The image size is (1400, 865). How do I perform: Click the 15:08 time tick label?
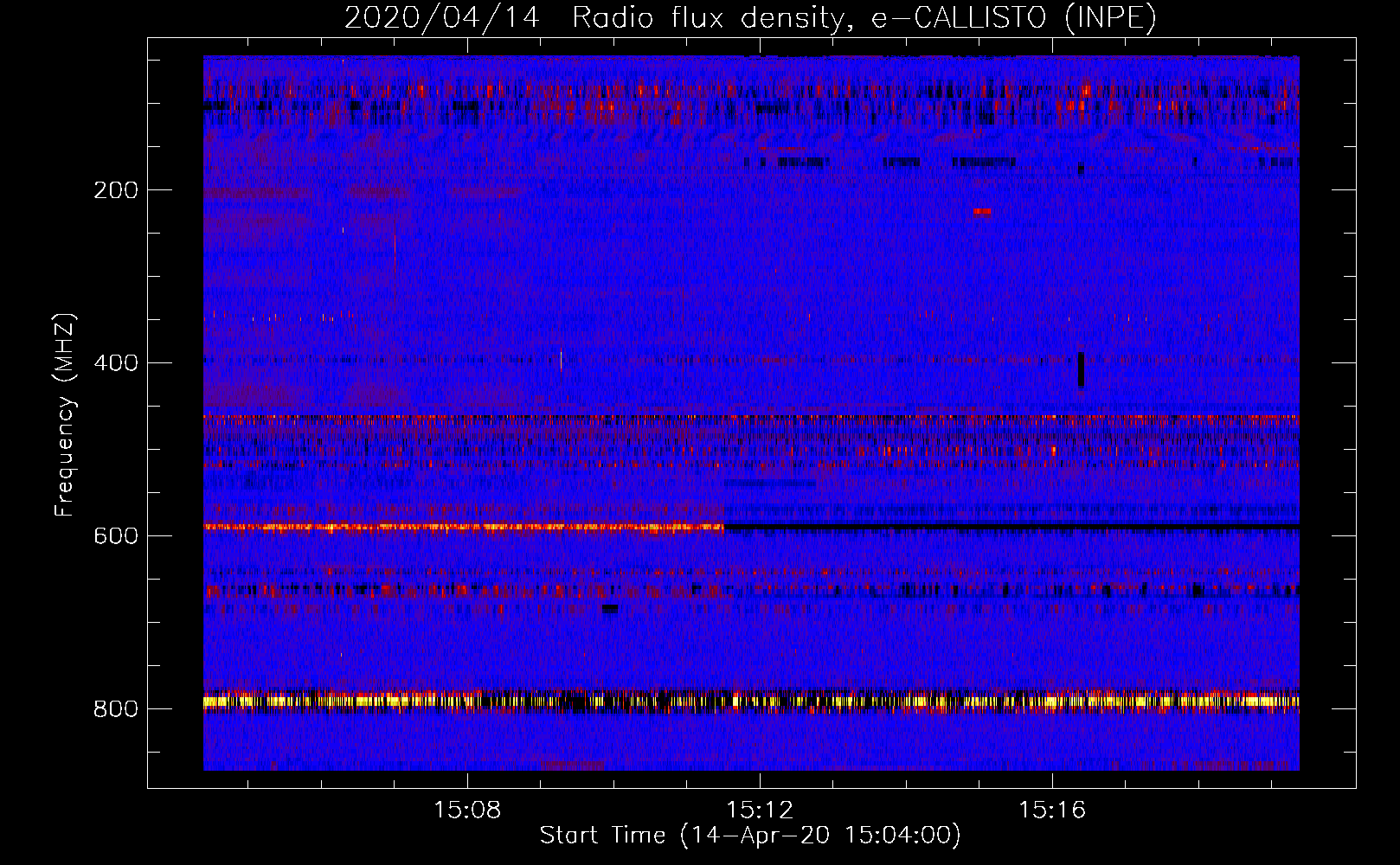(467, 811)
